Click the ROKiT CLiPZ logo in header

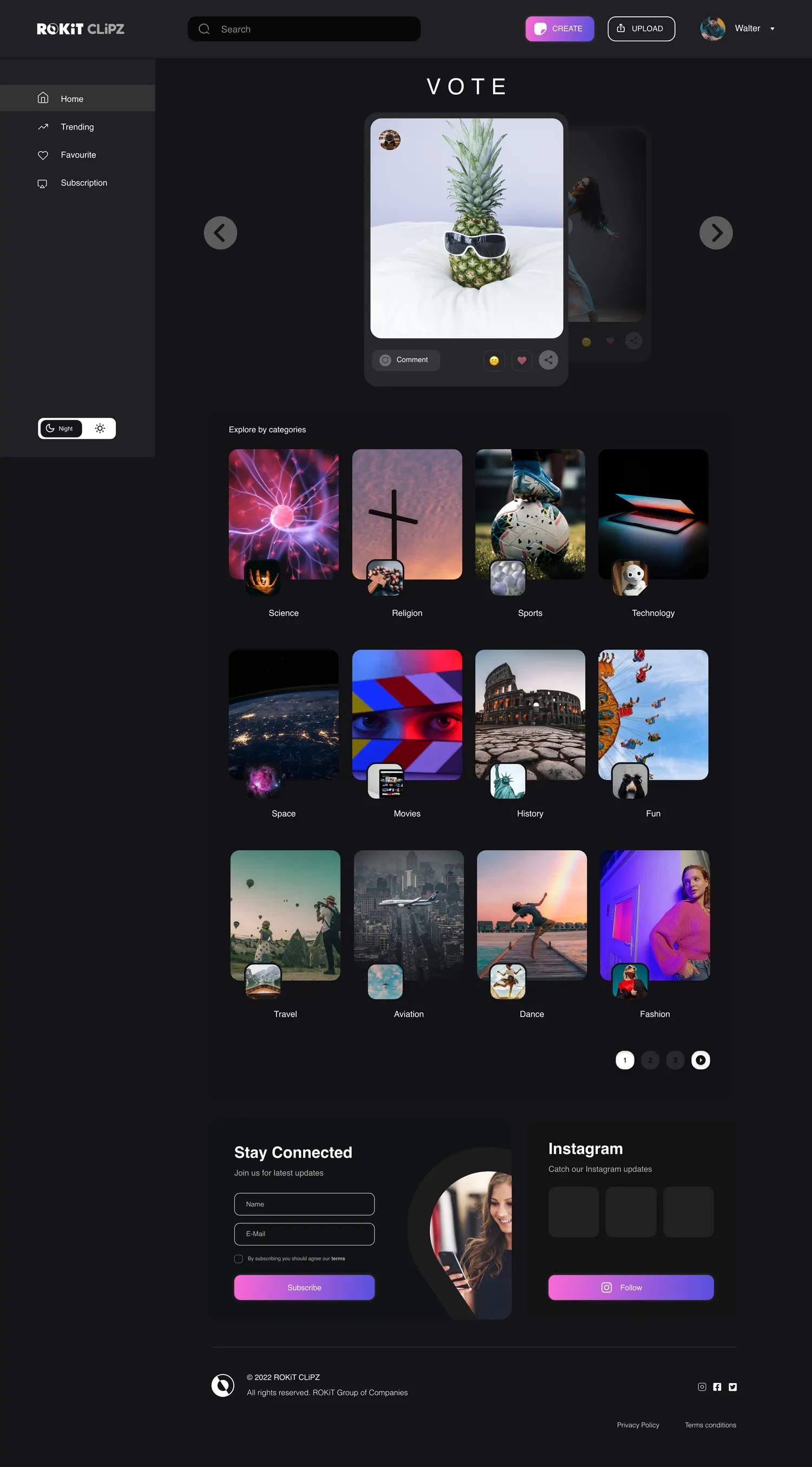[x=80, y=29]
